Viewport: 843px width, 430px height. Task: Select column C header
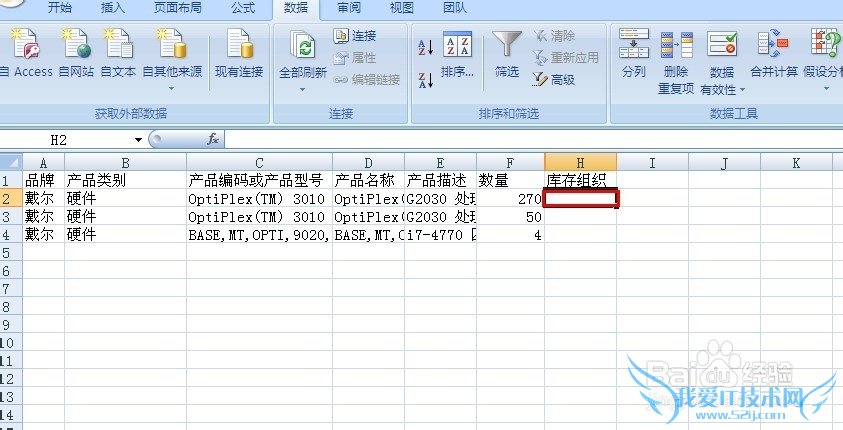[x=260, y=163]
